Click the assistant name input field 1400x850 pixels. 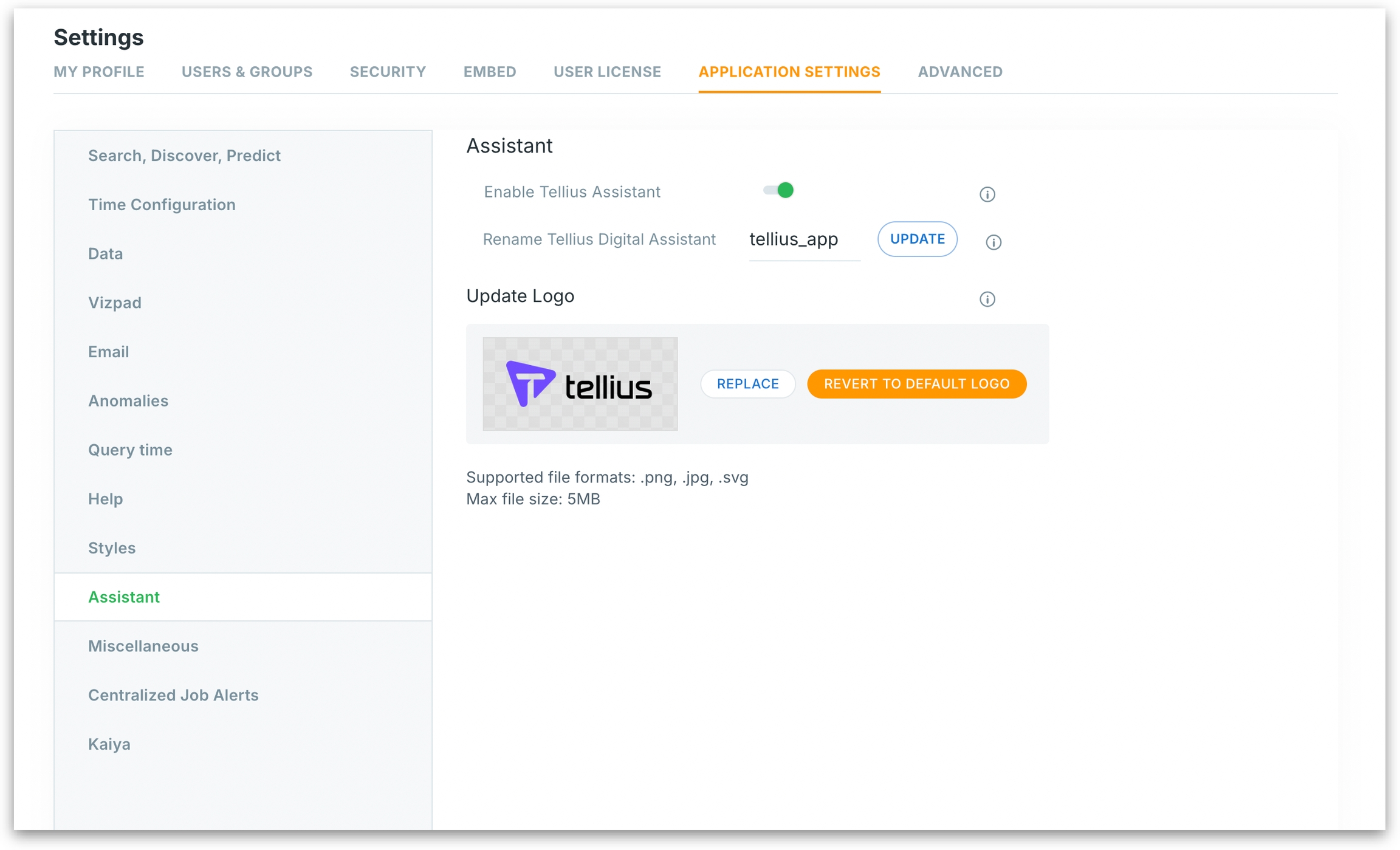(803, 240)
